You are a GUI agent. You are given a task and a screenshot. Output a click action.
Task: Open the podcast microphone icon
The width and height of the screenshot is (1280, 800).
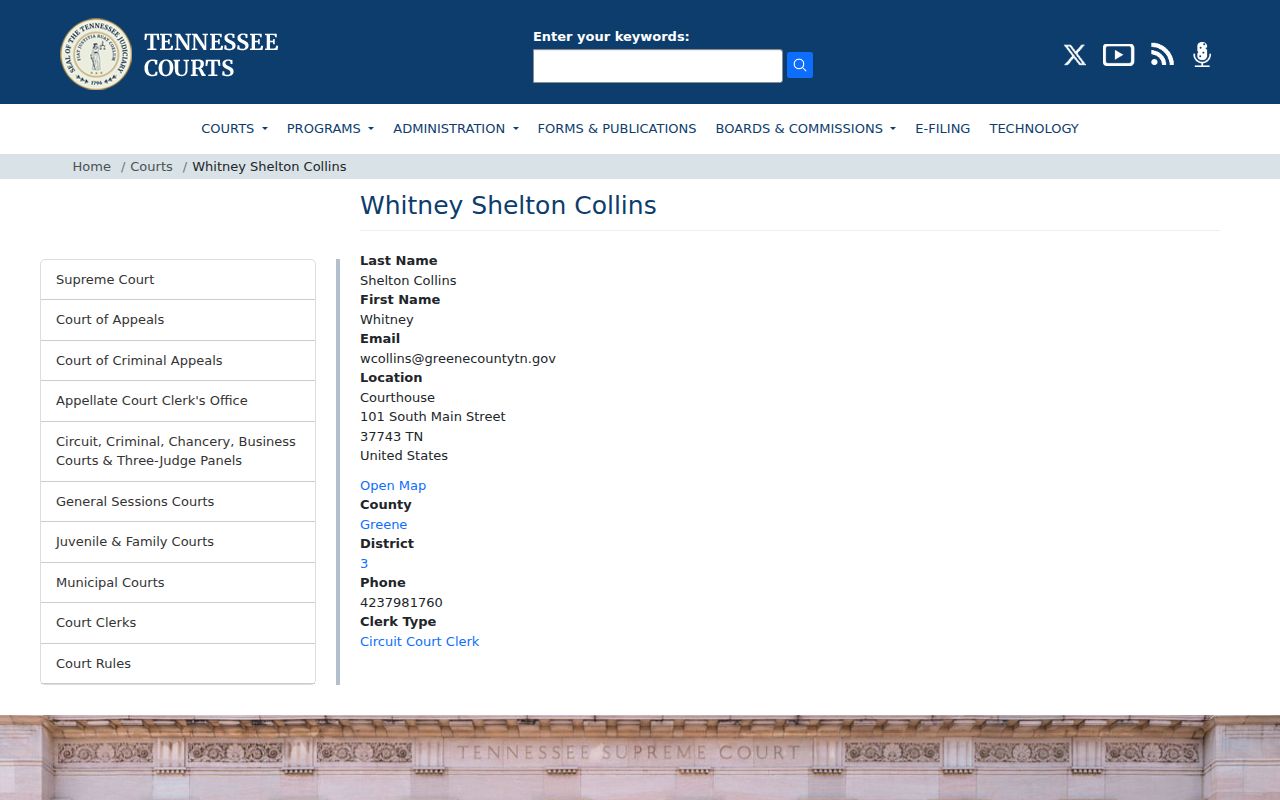(x=1202, y=55)
